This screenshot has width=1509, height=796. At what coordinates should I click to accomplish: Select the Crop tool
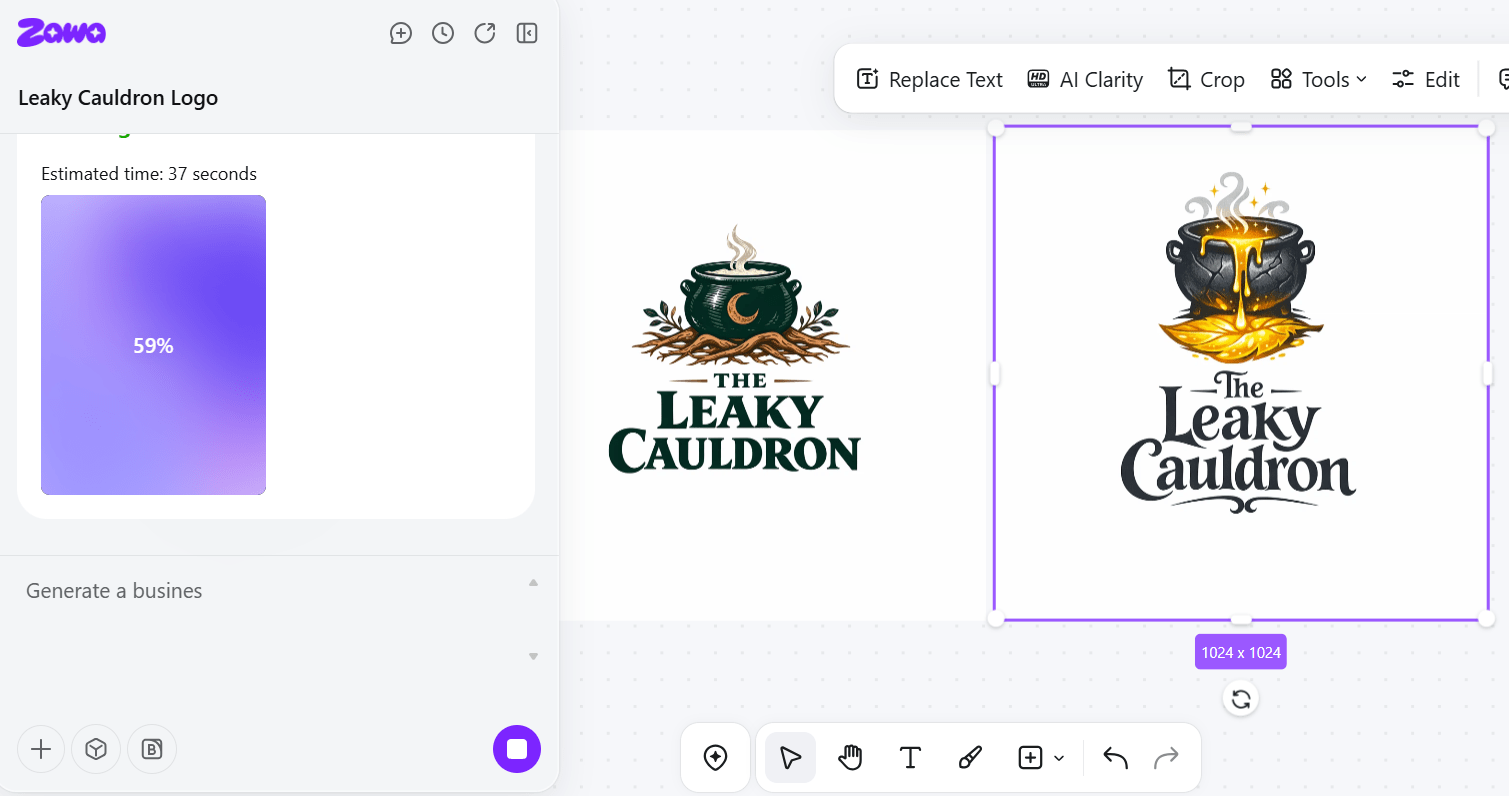coord(1206,80)
